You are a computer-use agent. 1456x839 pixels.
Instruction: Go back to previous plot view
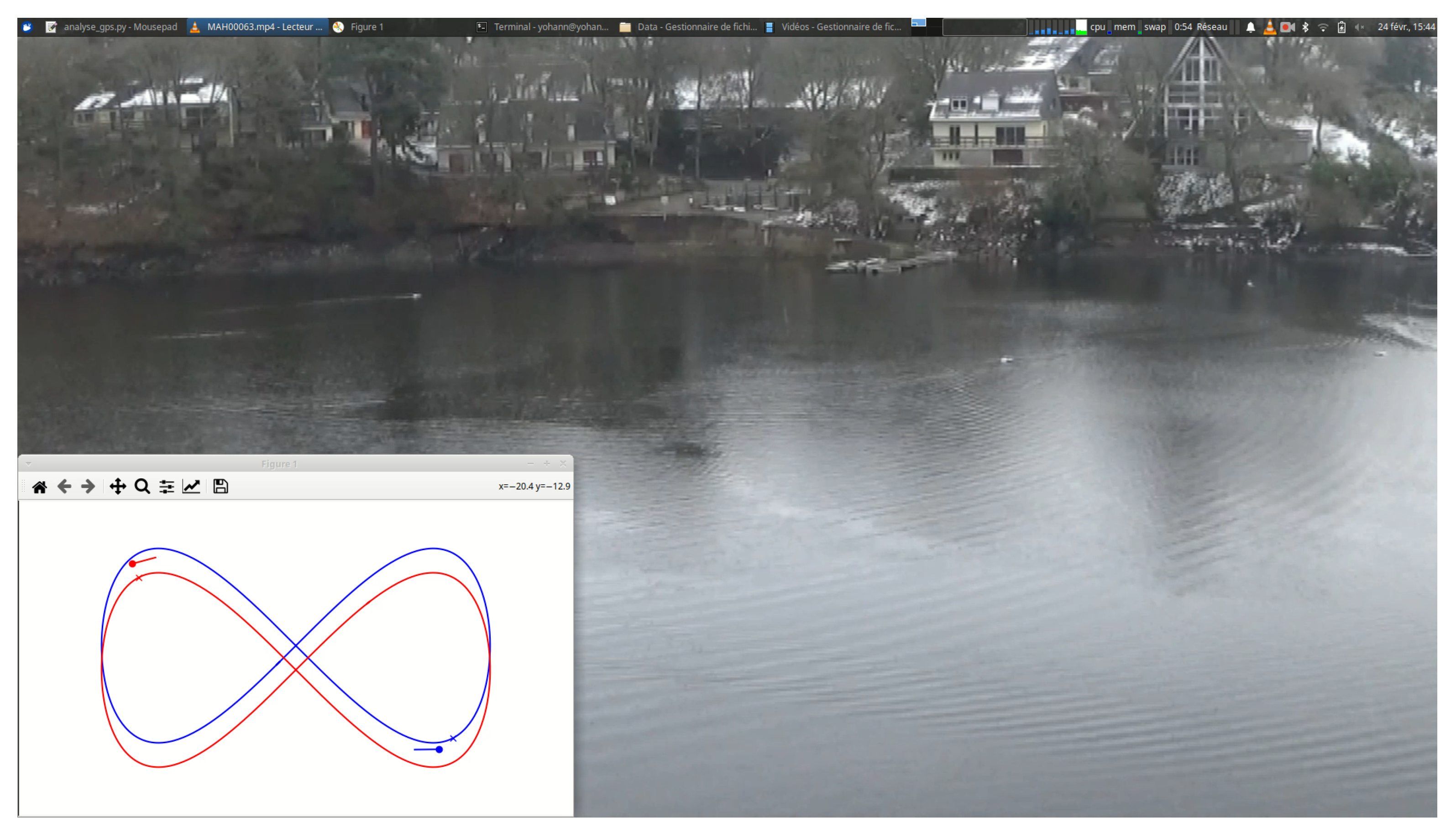pyautogui.click(x=64, y=487)
